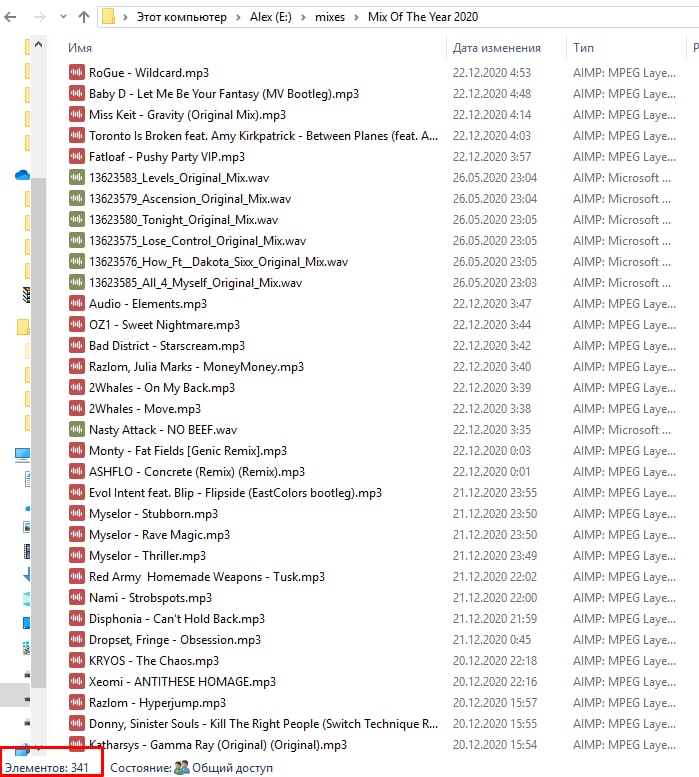Click the Состояние: Общий доступ status text
The width and height of the screenshot is (699, 777).
point(191,768)
